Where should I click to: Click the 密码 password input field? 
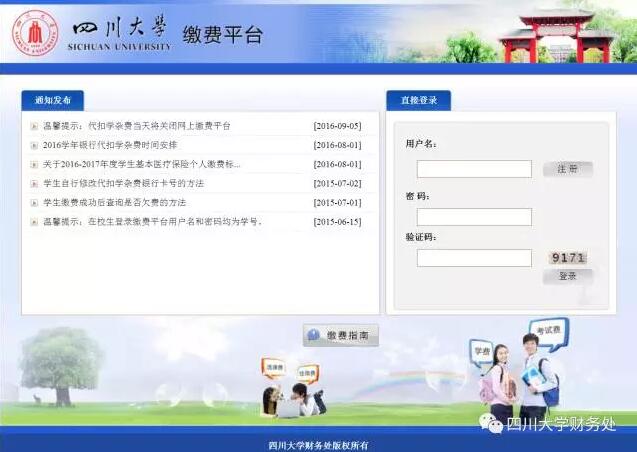474,217
